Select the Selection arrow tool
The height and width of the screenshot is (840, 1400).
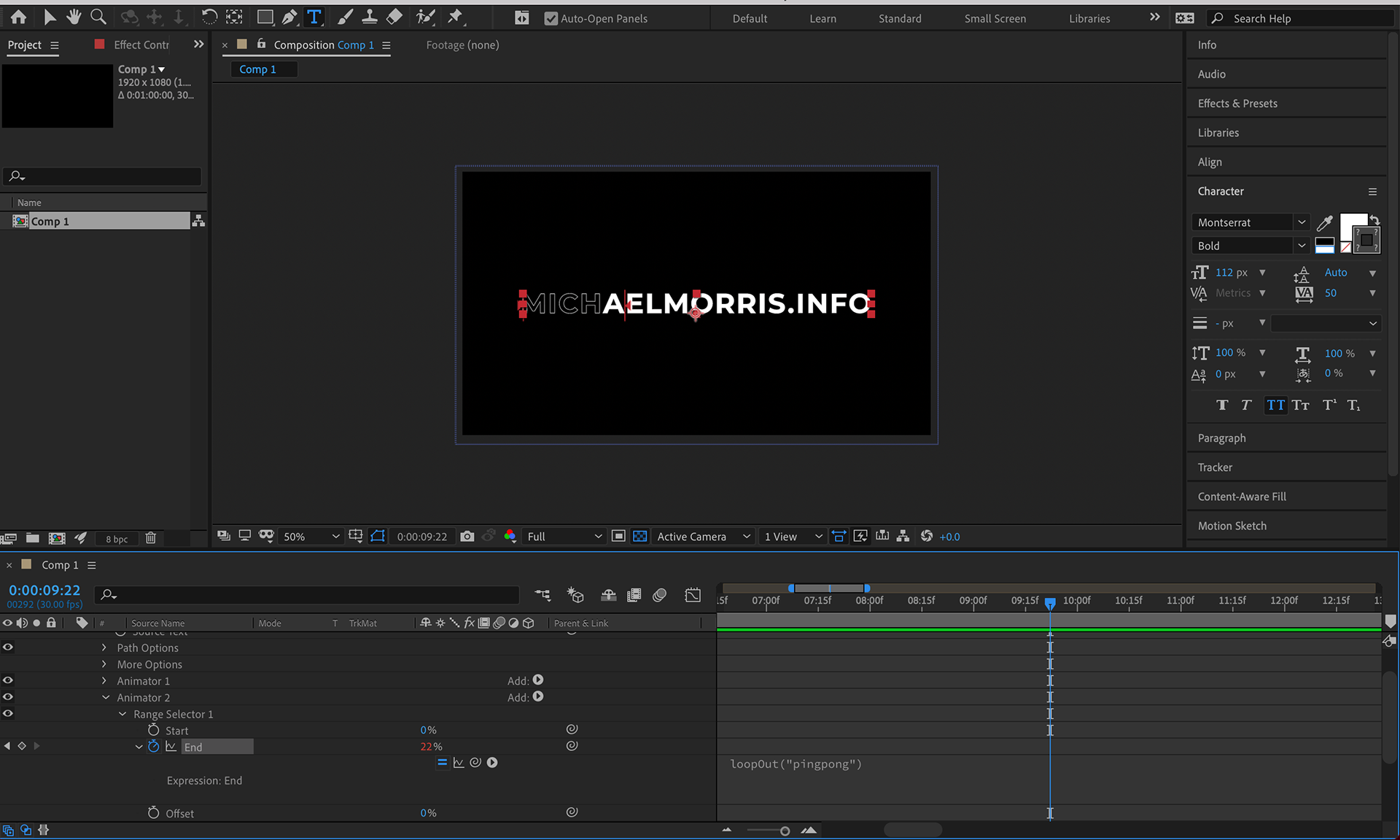pos(50,17)
